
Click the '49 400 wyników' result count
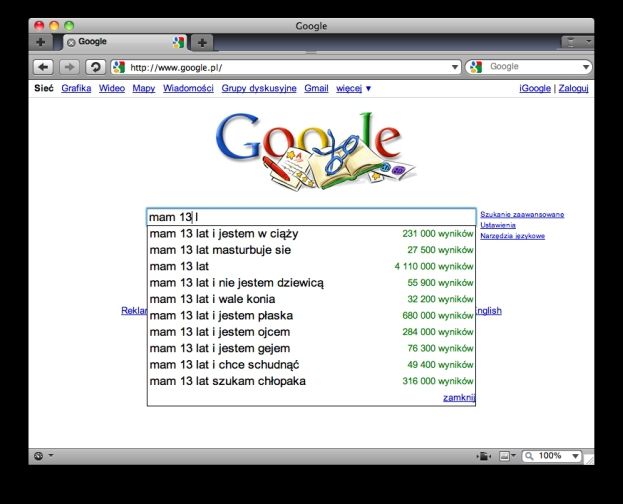(440, 364)
